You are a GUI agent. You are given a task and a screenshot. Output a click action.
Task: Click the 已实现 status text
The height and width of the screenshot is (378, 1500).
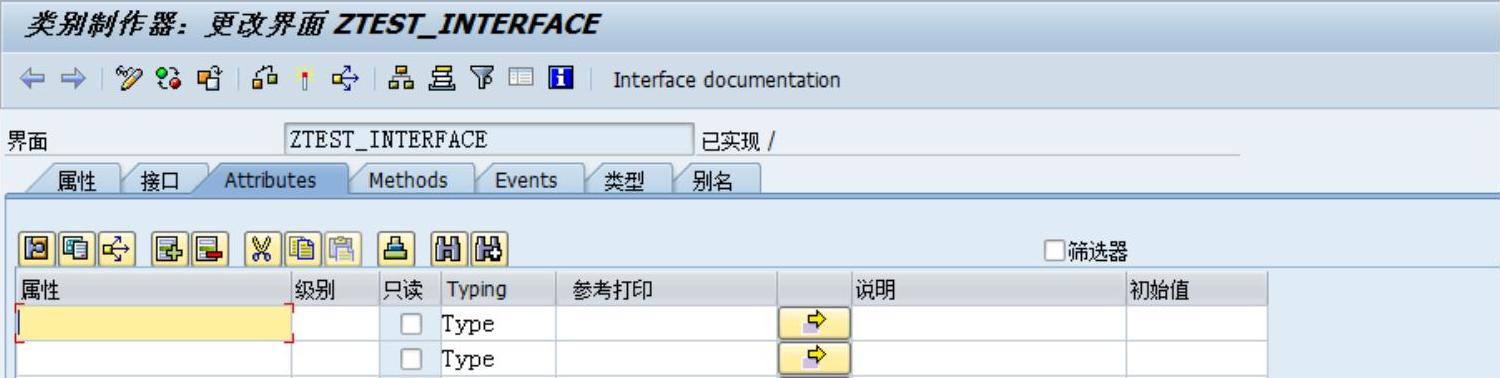pos(732,142)
